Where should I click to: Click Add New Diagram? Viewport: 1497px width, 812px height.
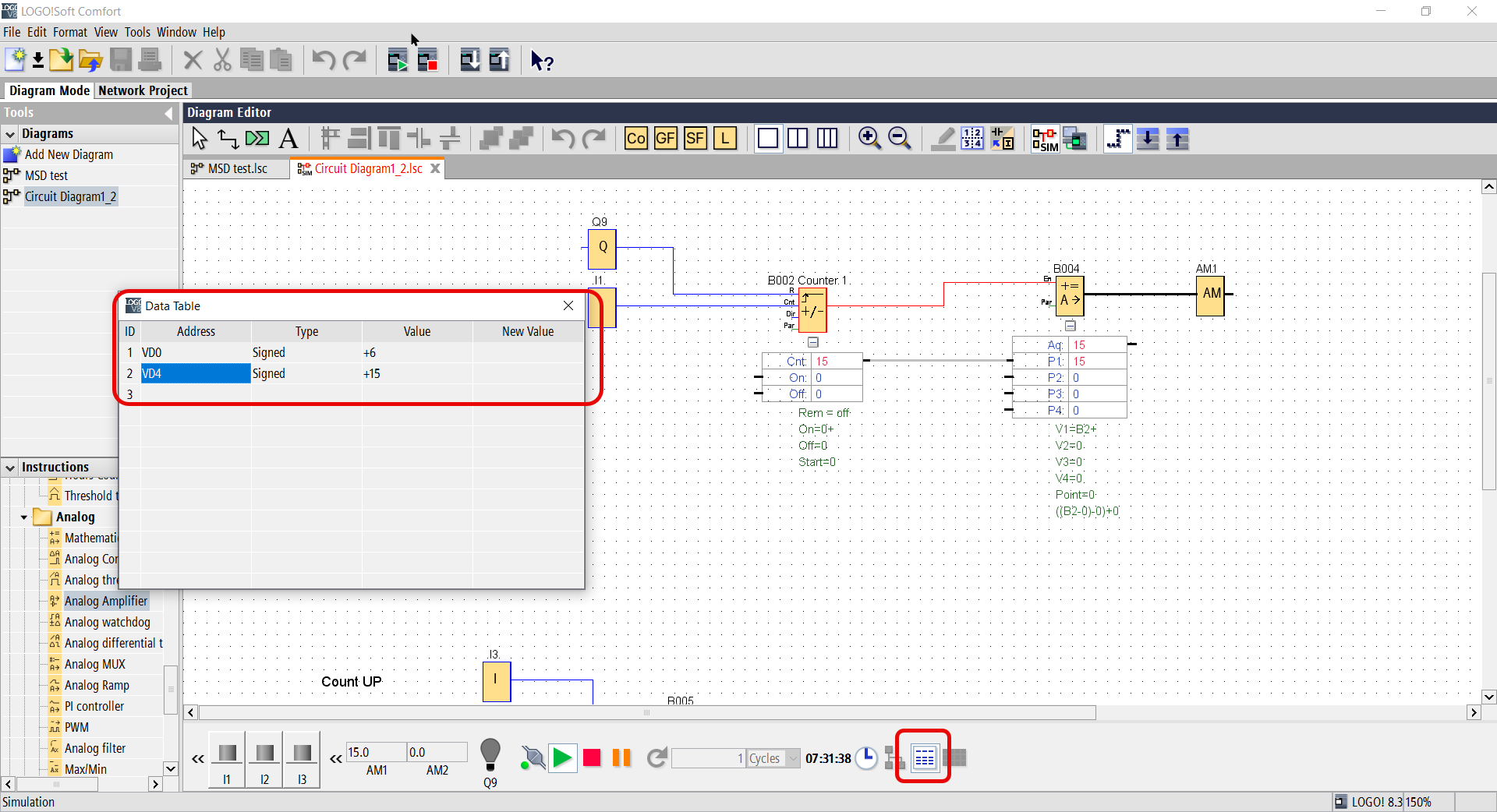coord(69,154)
